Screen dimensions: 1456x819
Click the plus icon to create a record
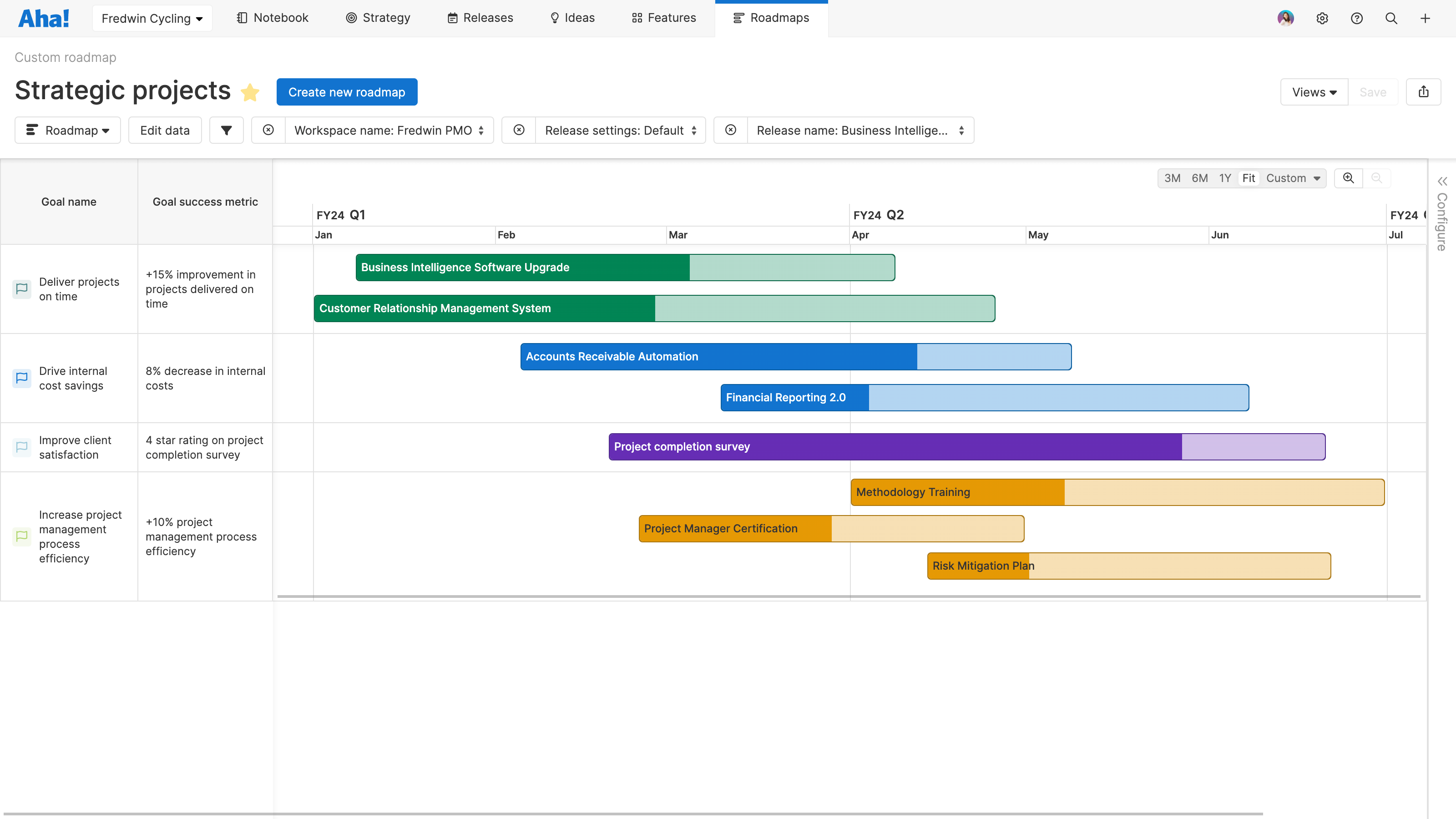[x=1425, y=18]
